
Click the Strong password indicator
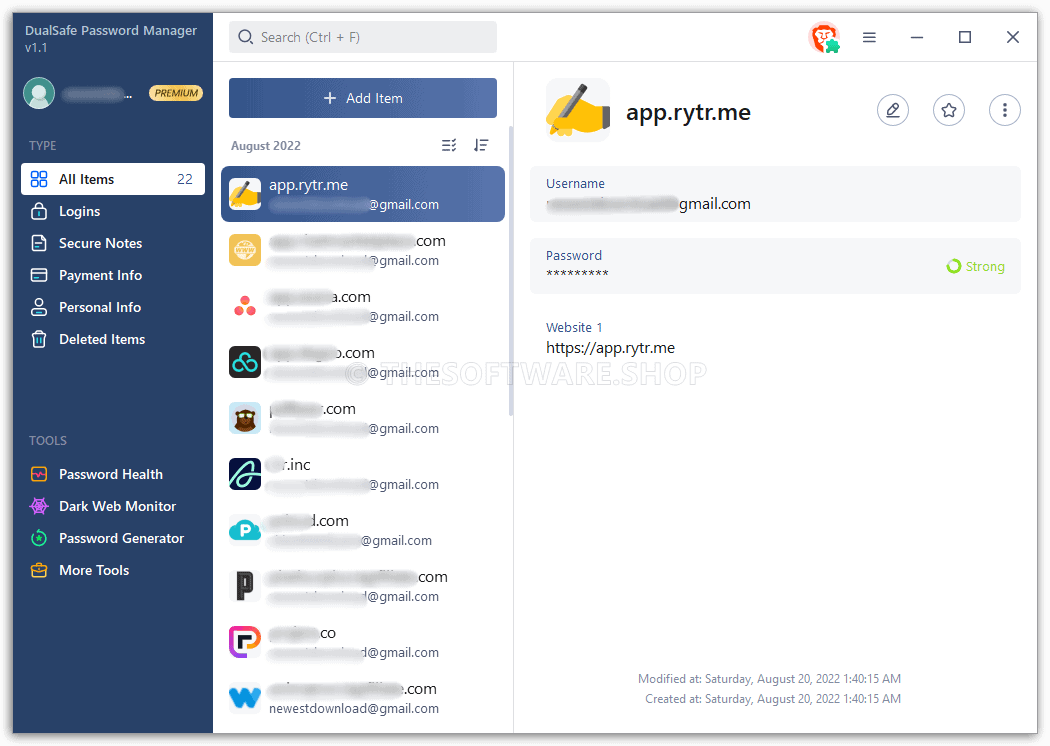click(975, 267)
